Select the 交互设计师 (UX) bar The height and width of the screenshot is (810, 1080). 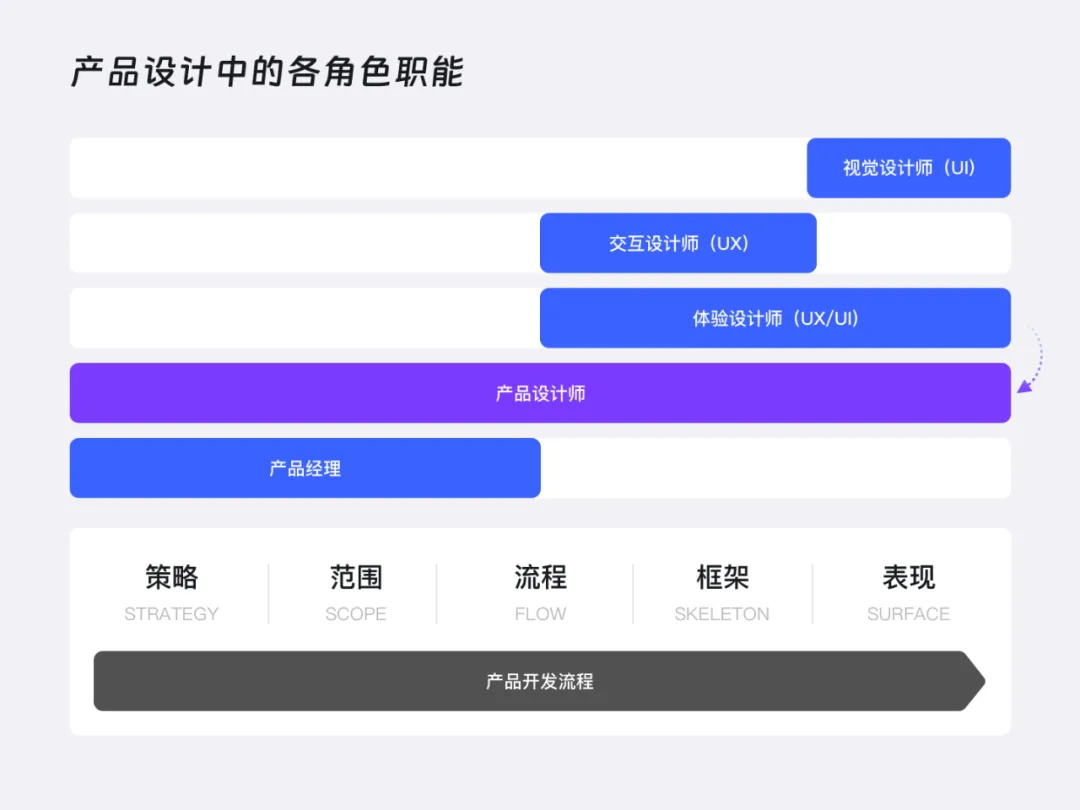[677, 243]
